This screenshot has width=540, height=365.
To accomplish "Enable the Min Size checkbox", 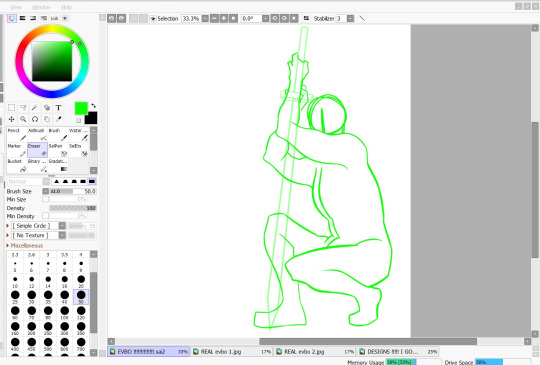I will coord(45,199).
